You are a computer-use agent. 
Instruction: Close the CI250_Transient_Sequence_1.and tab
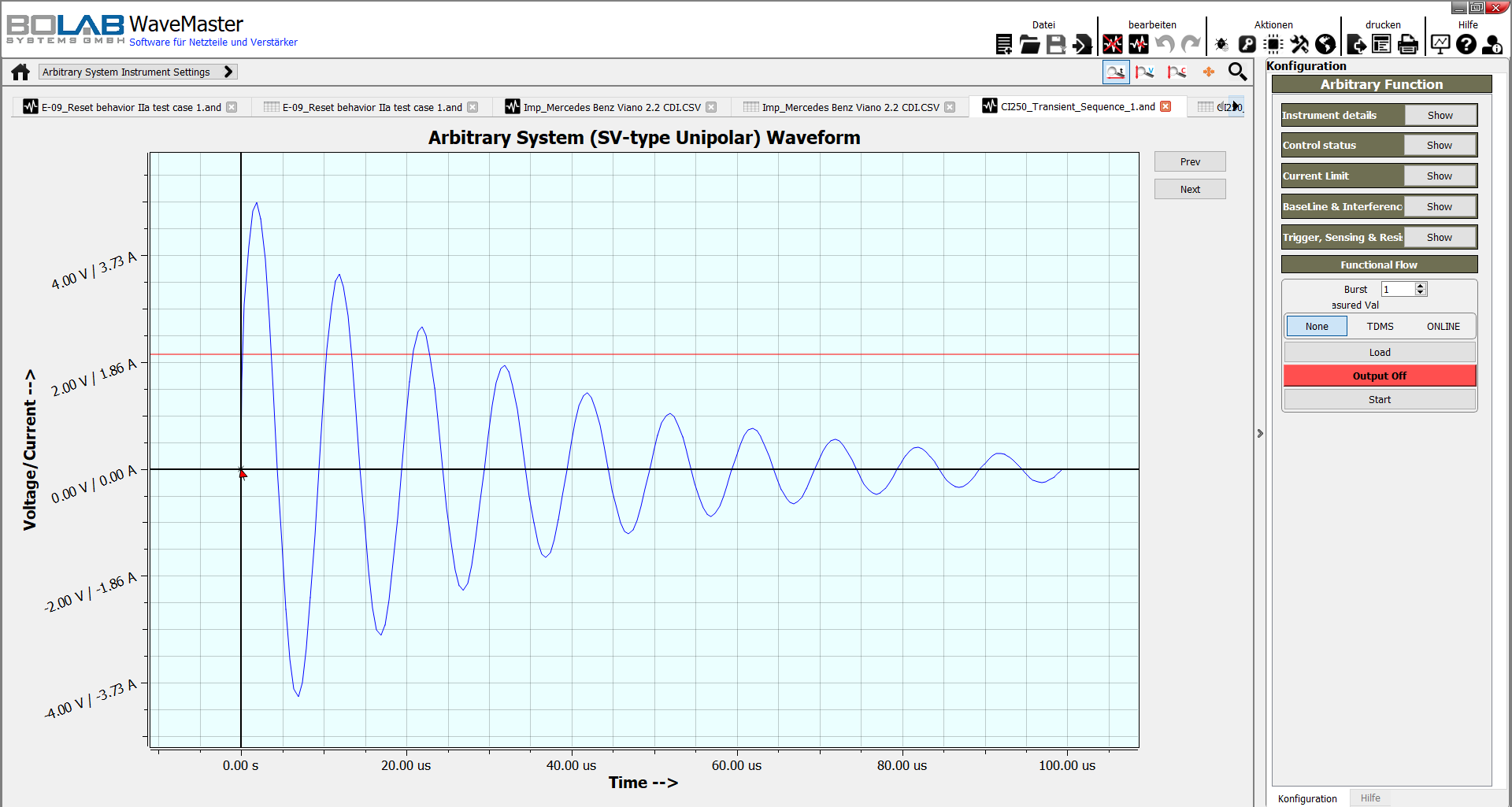pyautogui.click(x=1166, y=106)
